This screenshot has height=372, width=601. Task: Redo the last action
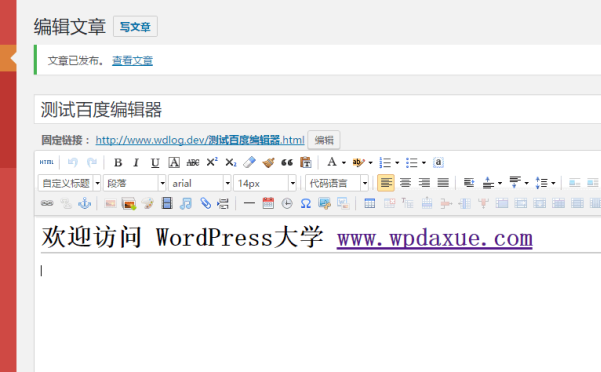point(92,162)
